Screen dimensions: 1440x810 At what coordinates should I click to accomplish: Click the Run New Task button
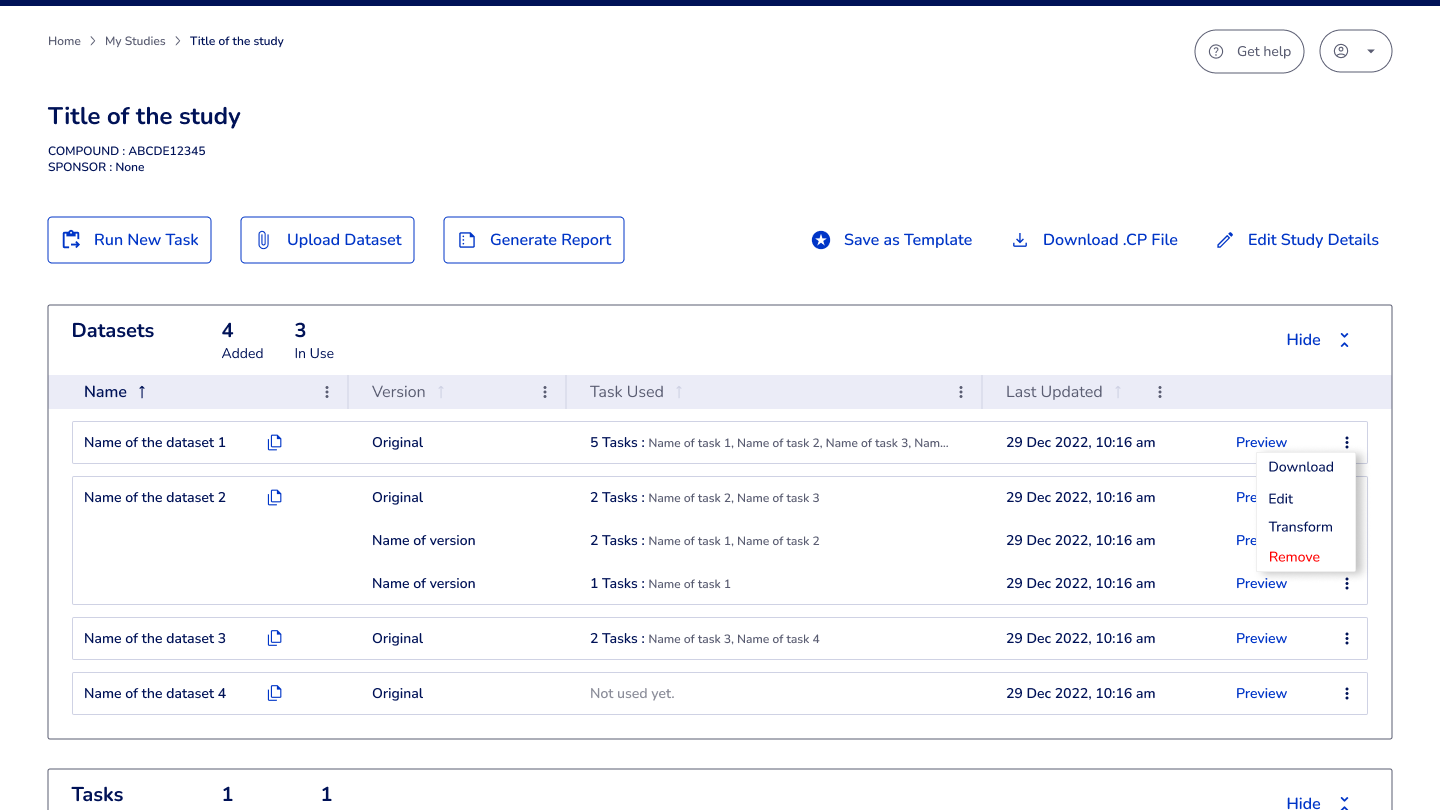[x=130, y=240]
